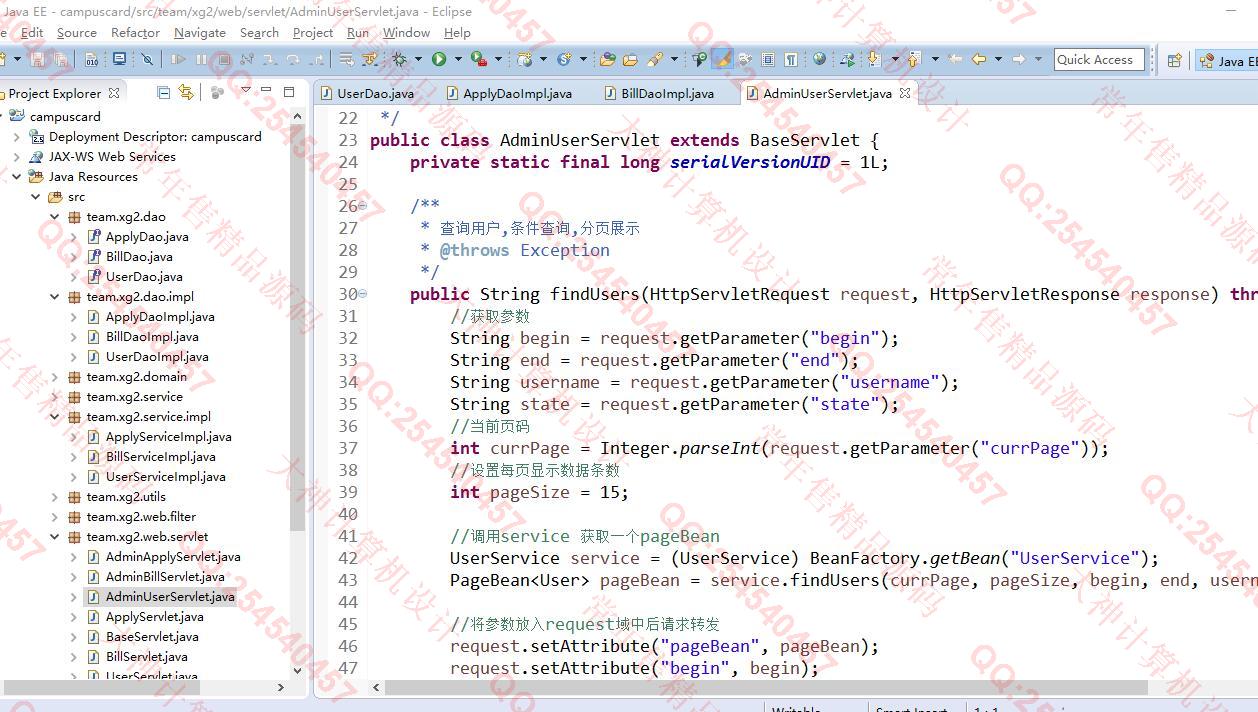
Task: Toggle code folding at line 26
Action: (x=363, y=206)
